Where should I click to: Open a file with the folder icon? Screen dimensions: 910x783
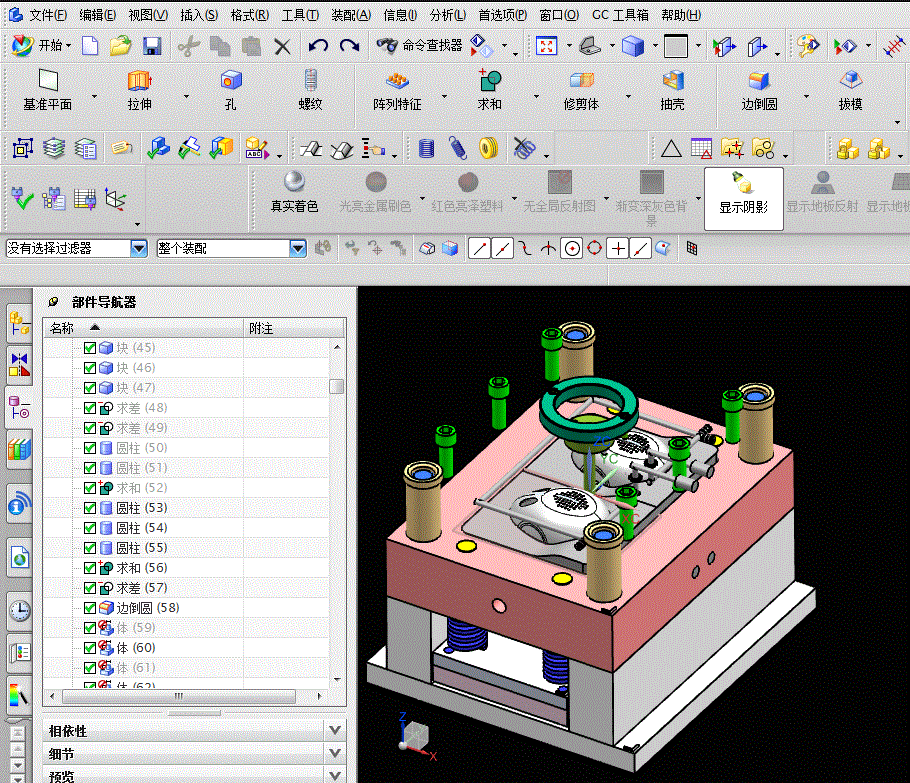point(121,45)
